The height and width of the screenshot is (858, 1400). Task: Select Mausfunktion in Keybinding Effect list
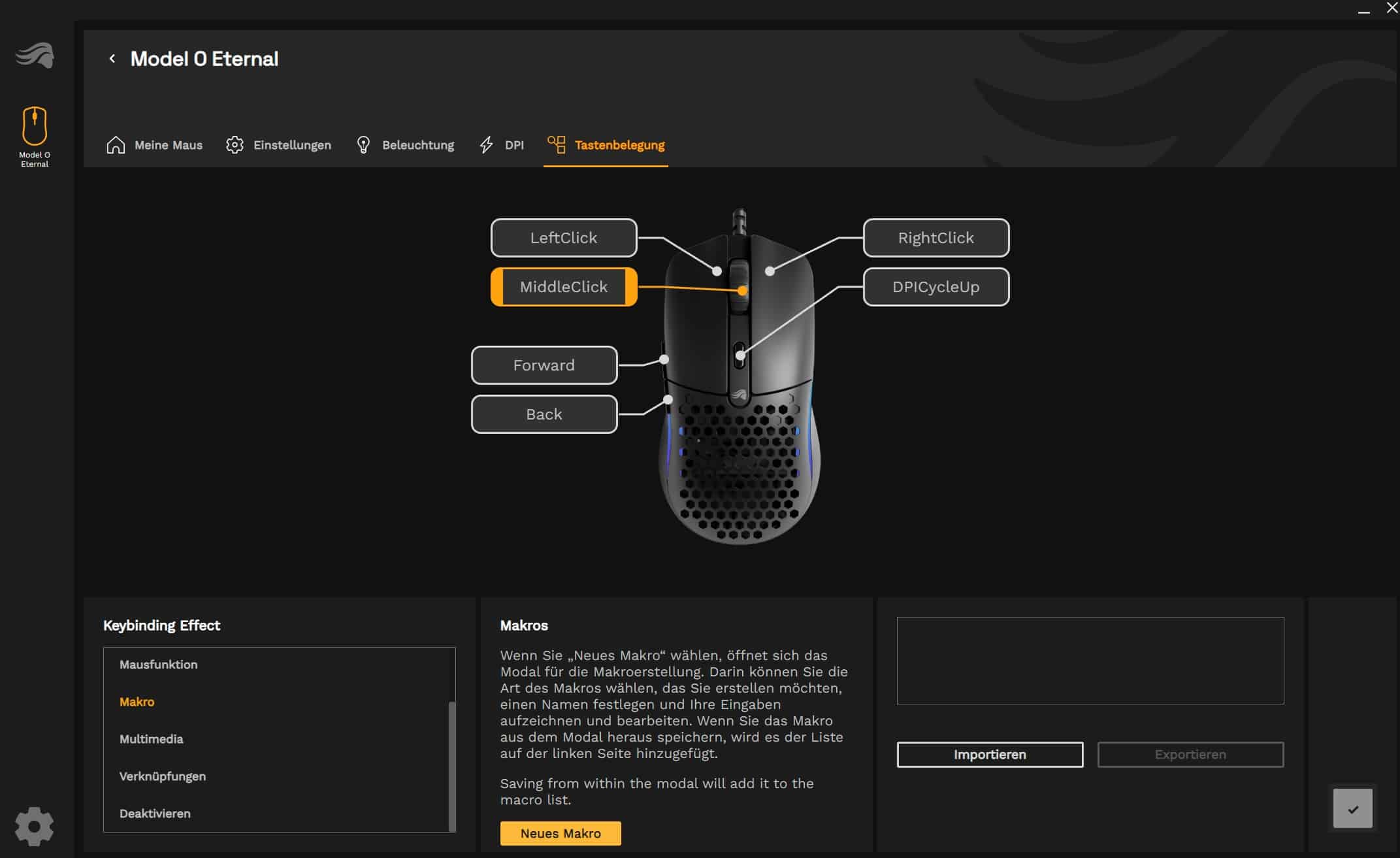pos(158,665)
